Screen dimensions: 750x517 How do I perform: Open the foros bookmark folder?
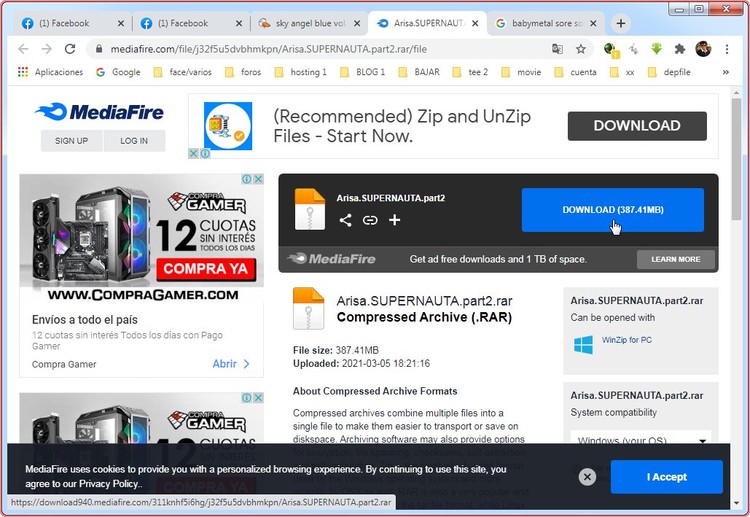pyautogui.click(x=243, y=72)
